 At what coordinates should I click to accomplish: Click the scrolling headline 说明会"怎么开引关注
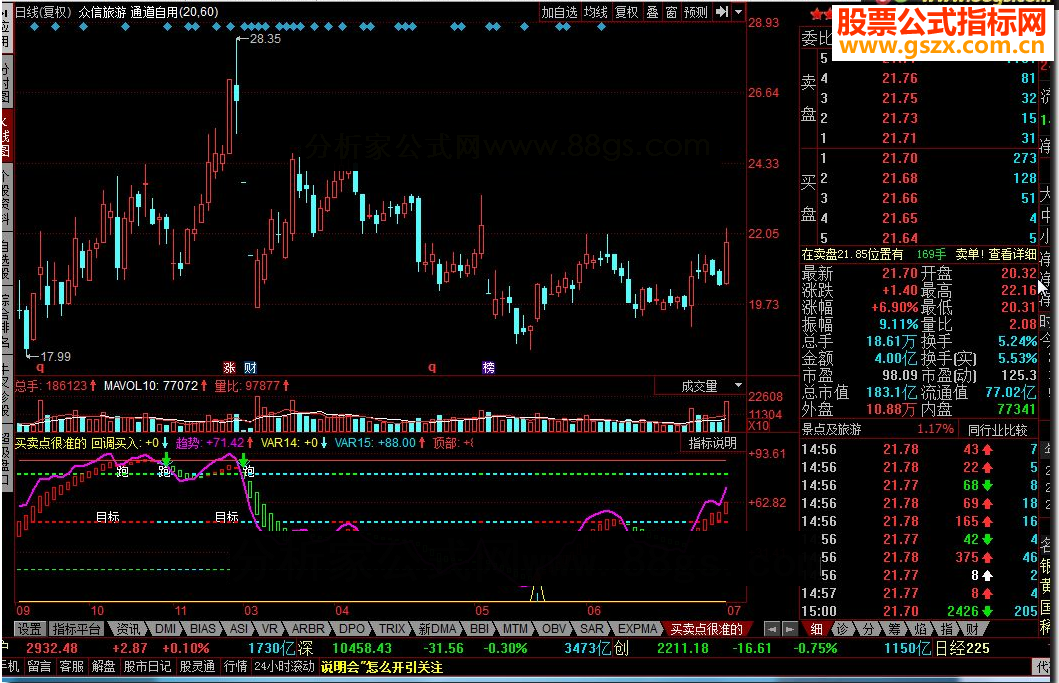coord(382,667)
